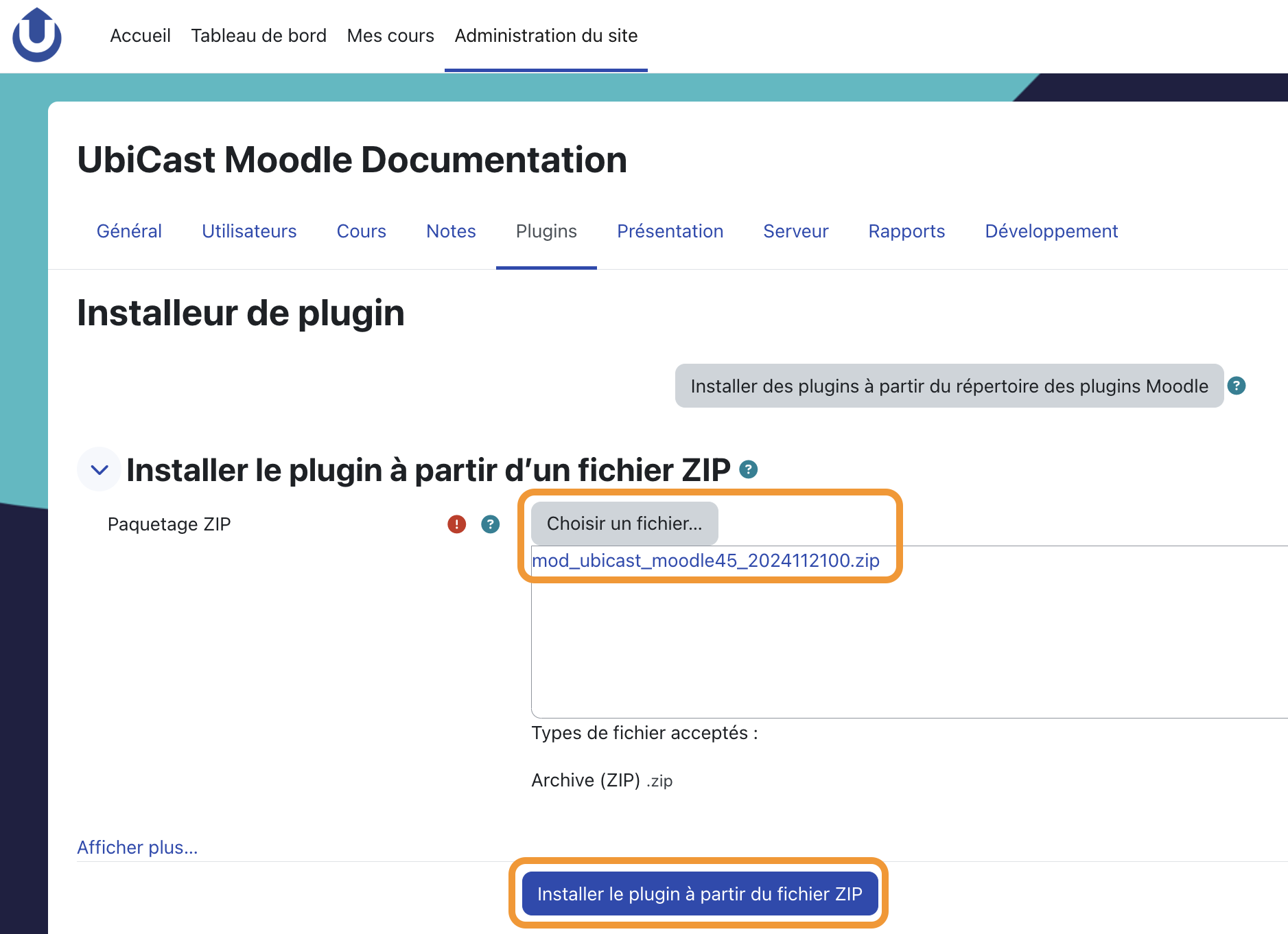Switch to the Utilisateurs tab
The image size is (1288, 934).
click(x=249, y=231)
